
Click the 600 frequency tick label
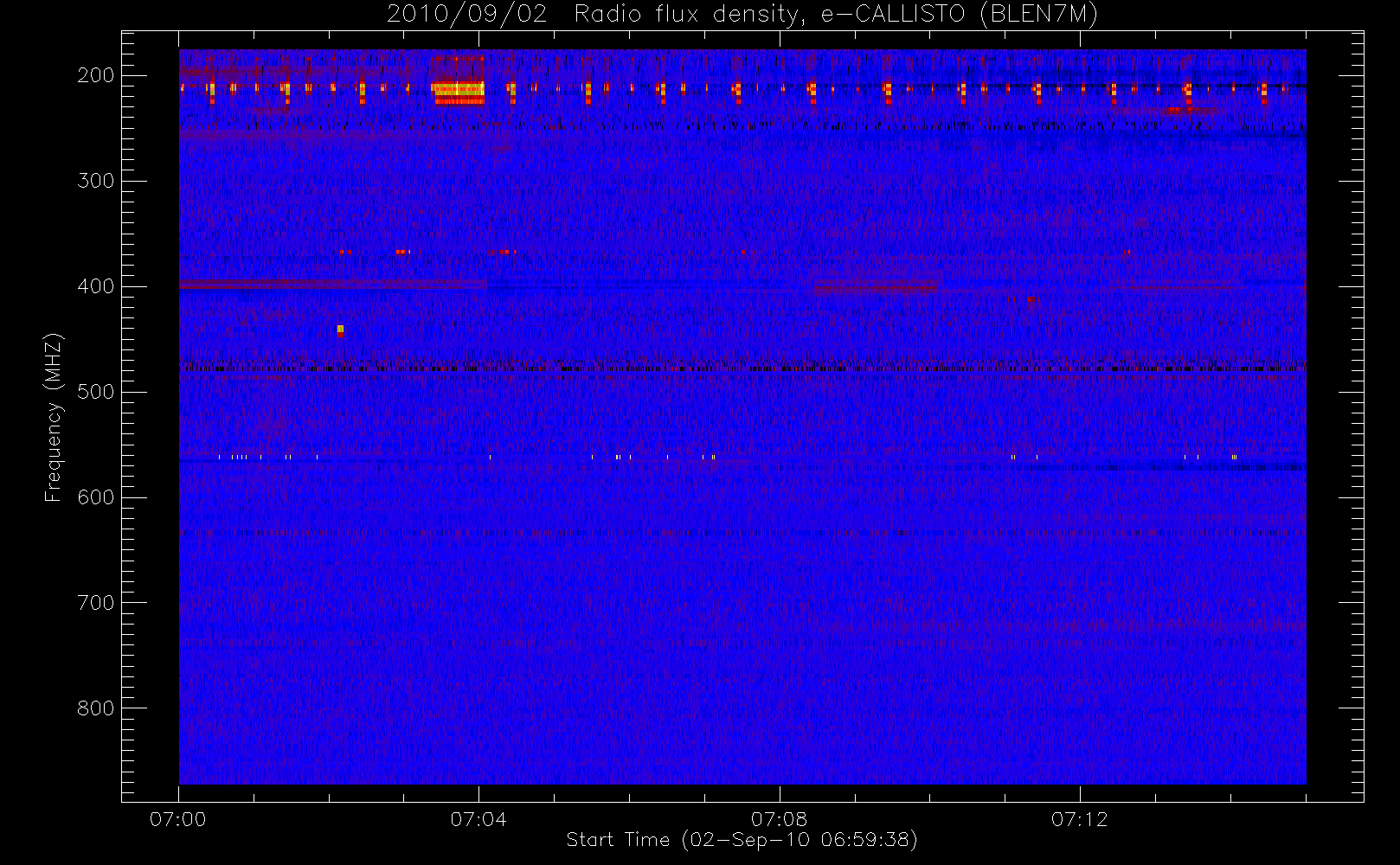(96, 497)
